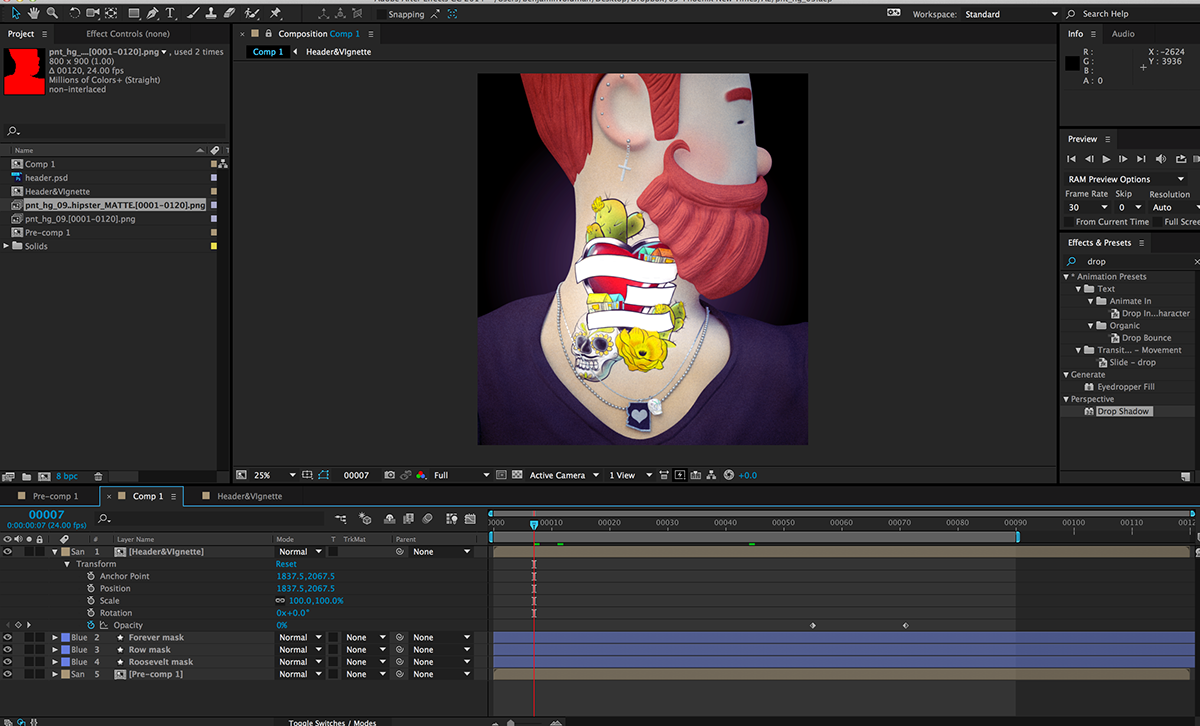Select the Puppet Pin tool
Viewport: 1200px width, 726px height.
[x=275, y=14]
